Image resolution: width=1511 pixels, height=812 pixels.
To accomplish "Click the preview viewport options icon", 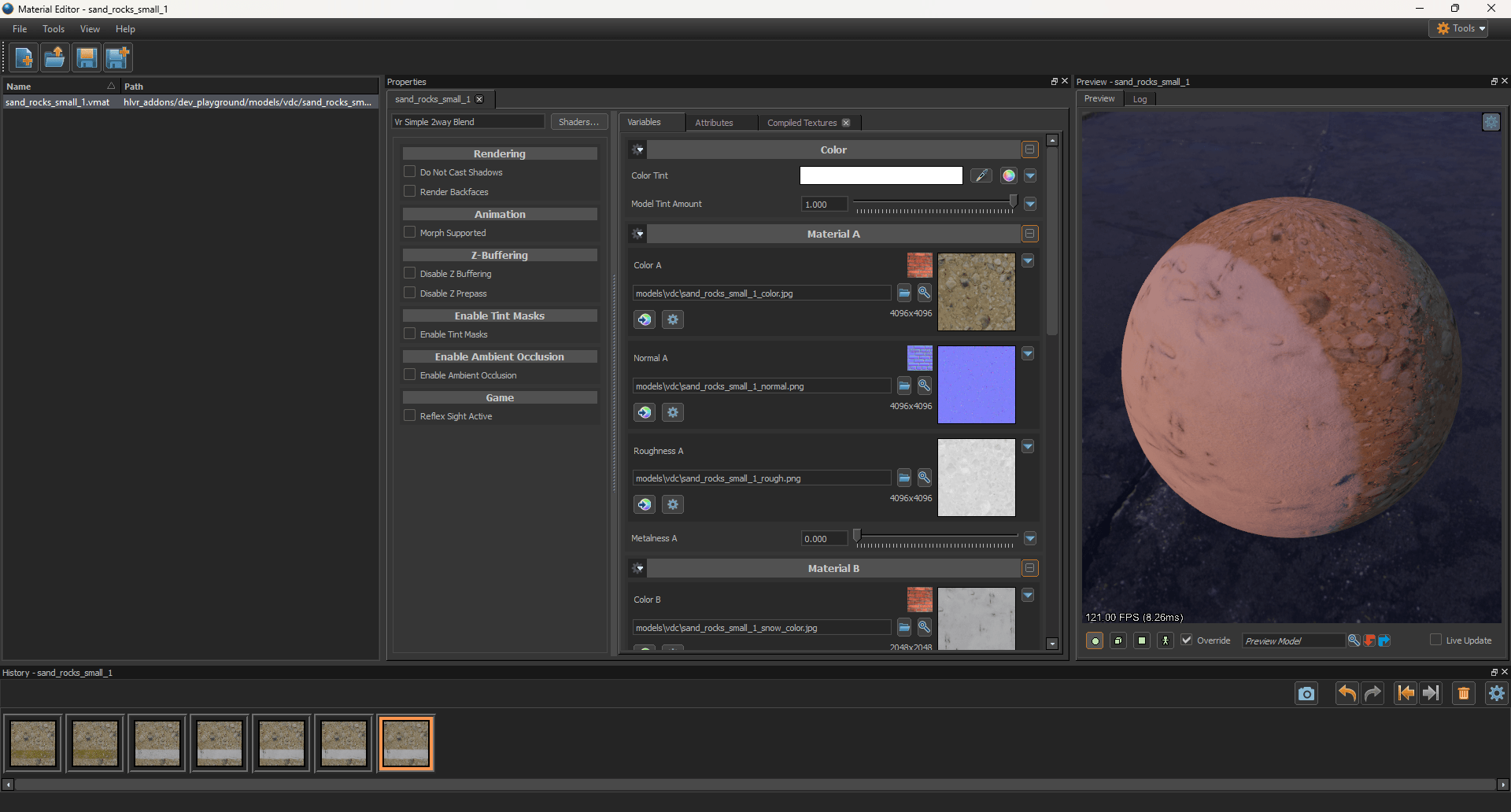I will 1491,122.
